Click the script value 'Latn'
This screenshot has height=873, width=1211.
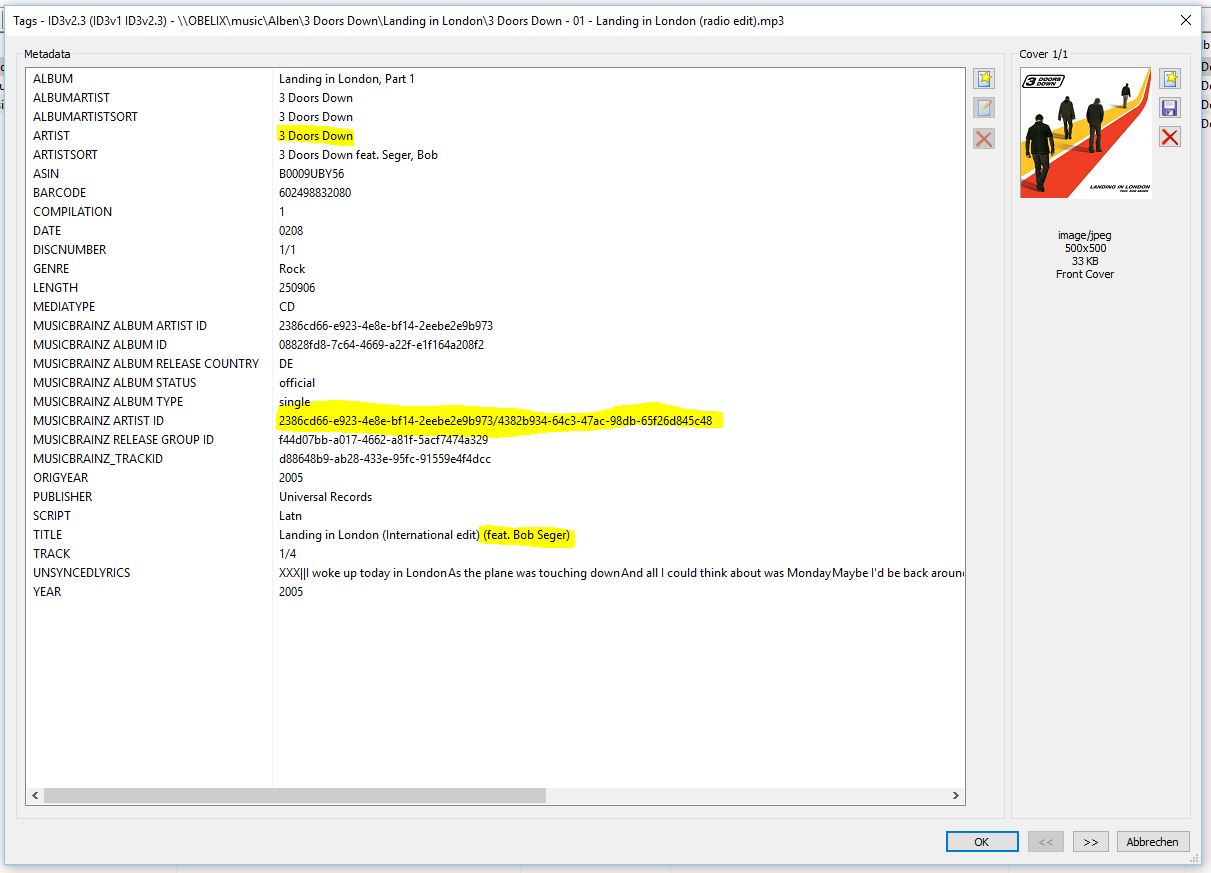tap(291, 516)
